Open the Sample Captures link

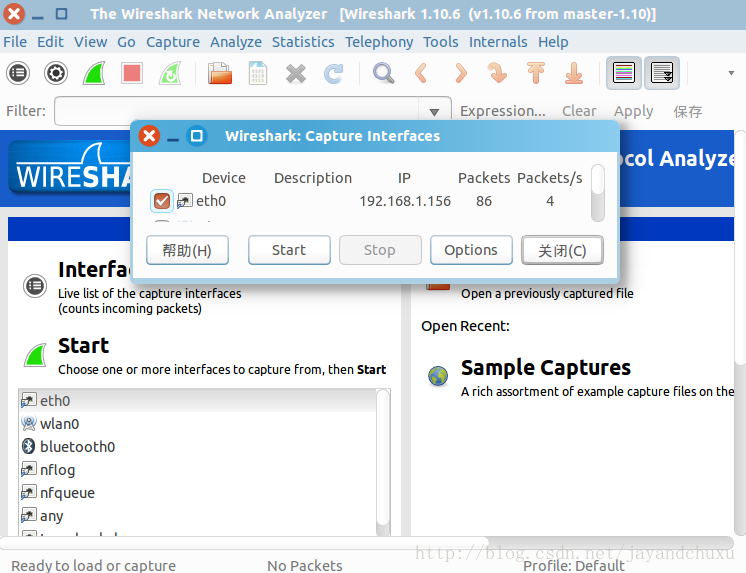546,368
